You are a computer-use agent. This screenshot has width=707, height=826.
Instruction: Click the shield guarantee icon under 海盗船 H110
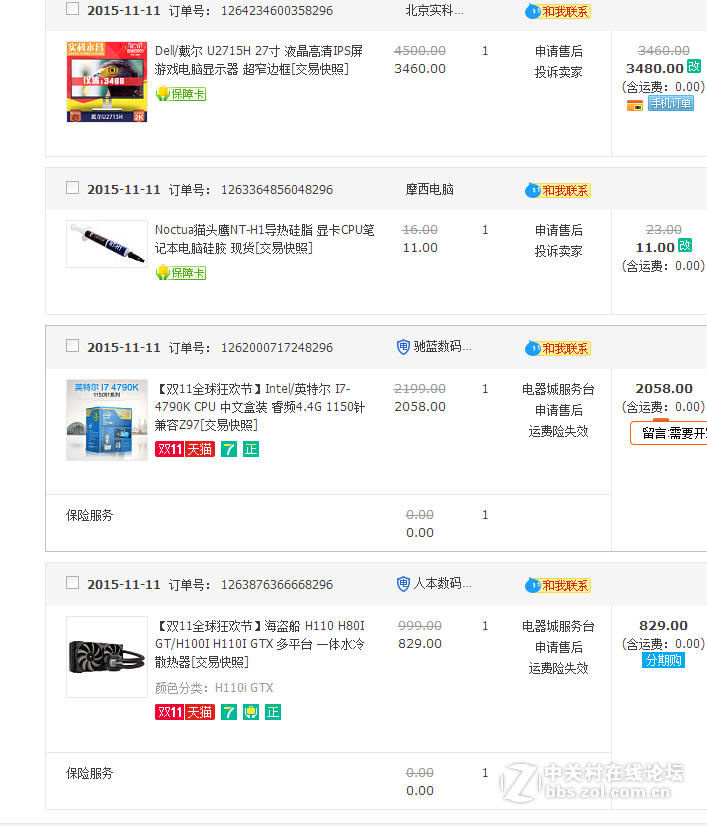251,712
